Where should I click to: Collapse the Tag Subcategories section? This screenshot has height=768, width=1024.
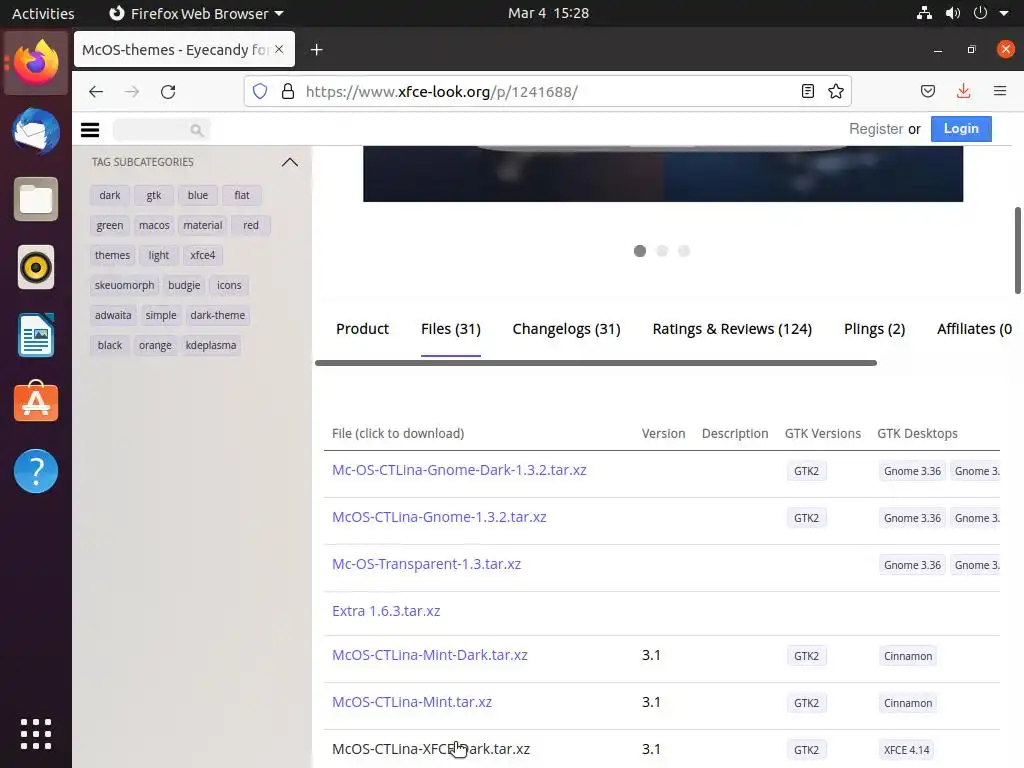[290, 162]
